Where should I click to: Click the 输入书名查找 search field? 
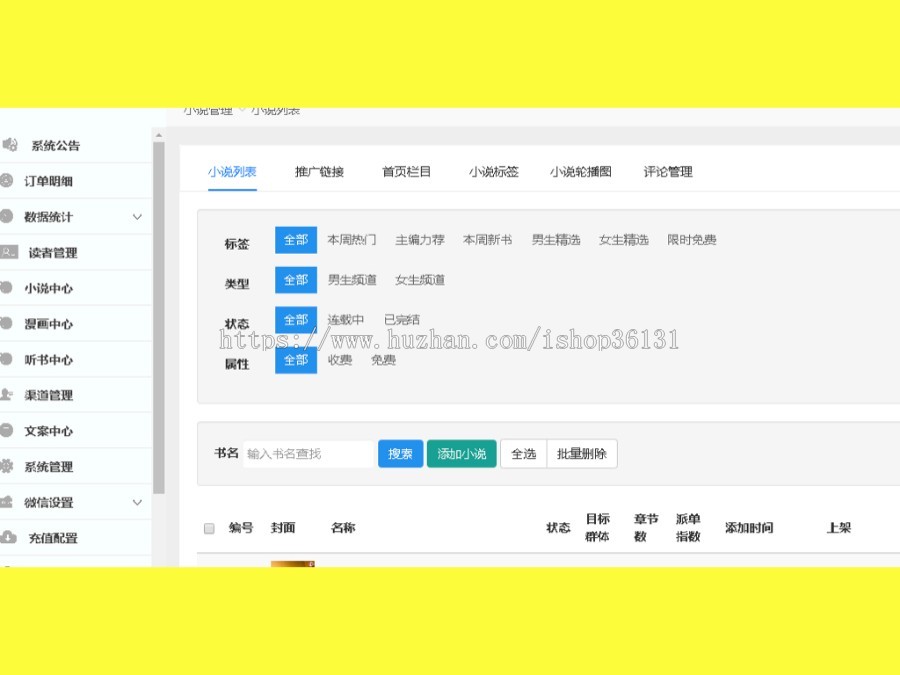[307, 453]
